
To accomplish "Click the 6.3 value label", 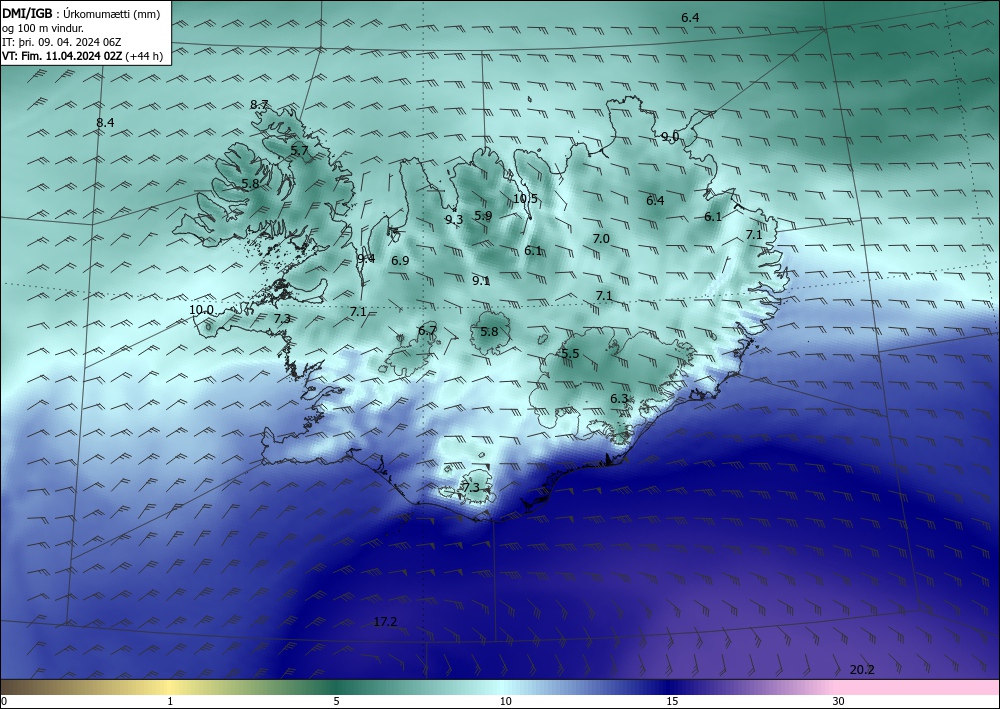I will 619,398.
